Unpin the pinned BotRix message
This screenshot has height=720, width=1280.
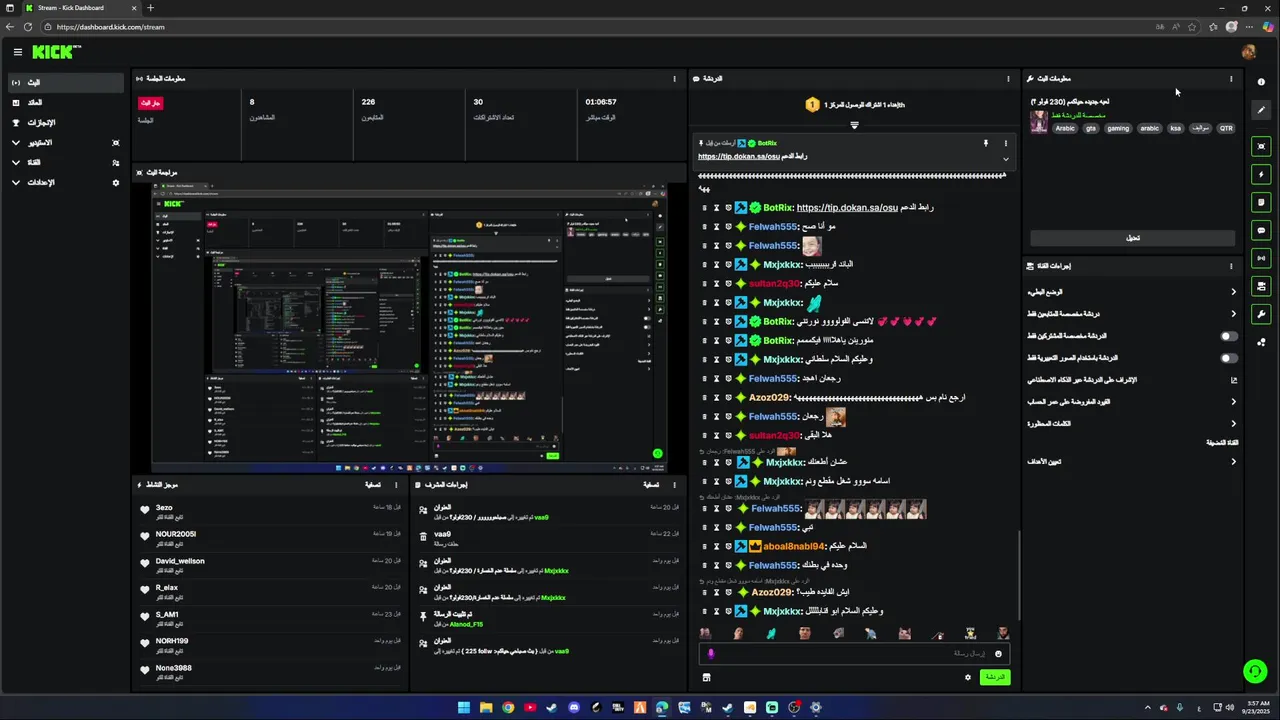986,144
